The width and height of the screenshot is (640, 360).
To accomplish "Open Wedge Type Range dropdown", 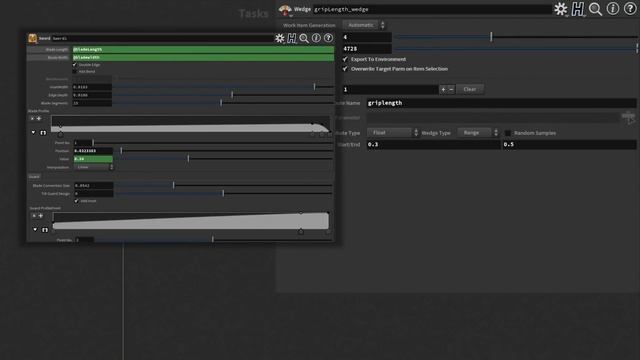I will pyautogui.click(x=478, y=133).
